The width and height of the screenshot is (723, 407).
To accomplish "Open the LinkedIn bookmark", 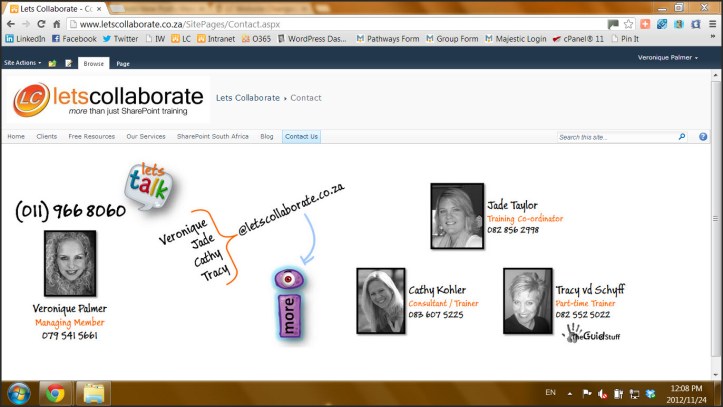I will (x=24, y=39).
